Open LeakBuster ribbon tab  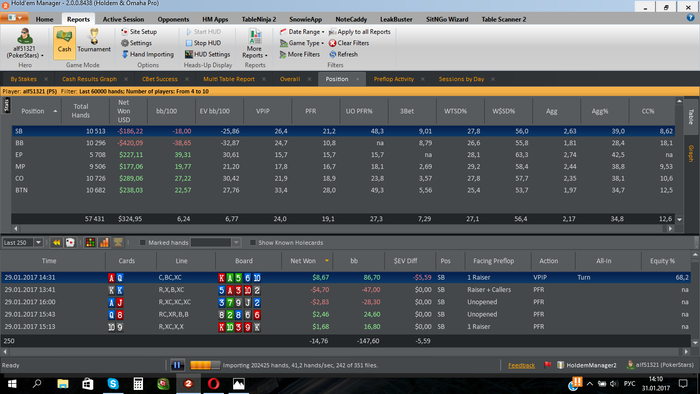click(x=396, y=19)
